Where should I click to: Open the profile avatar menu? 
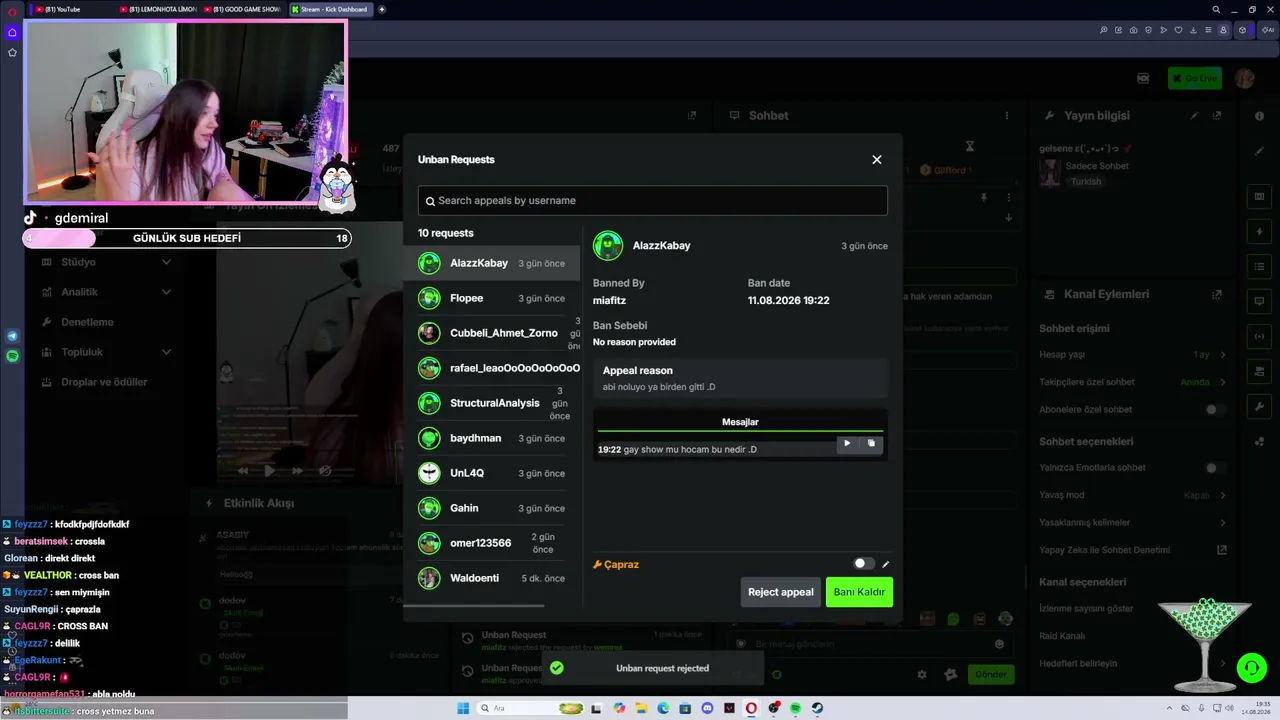point(1245,78)
